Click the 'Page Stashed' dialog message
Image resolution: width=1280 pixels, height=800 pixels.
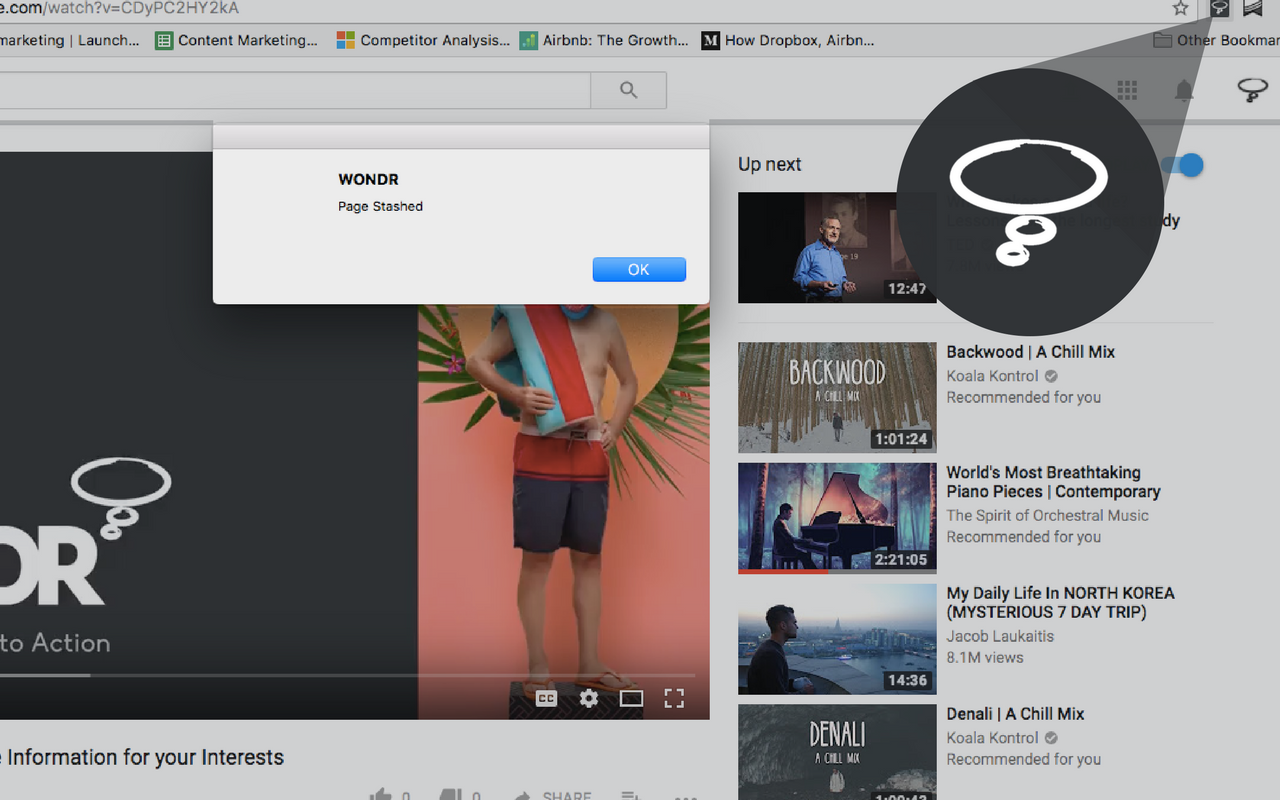[x=380, y=206]
